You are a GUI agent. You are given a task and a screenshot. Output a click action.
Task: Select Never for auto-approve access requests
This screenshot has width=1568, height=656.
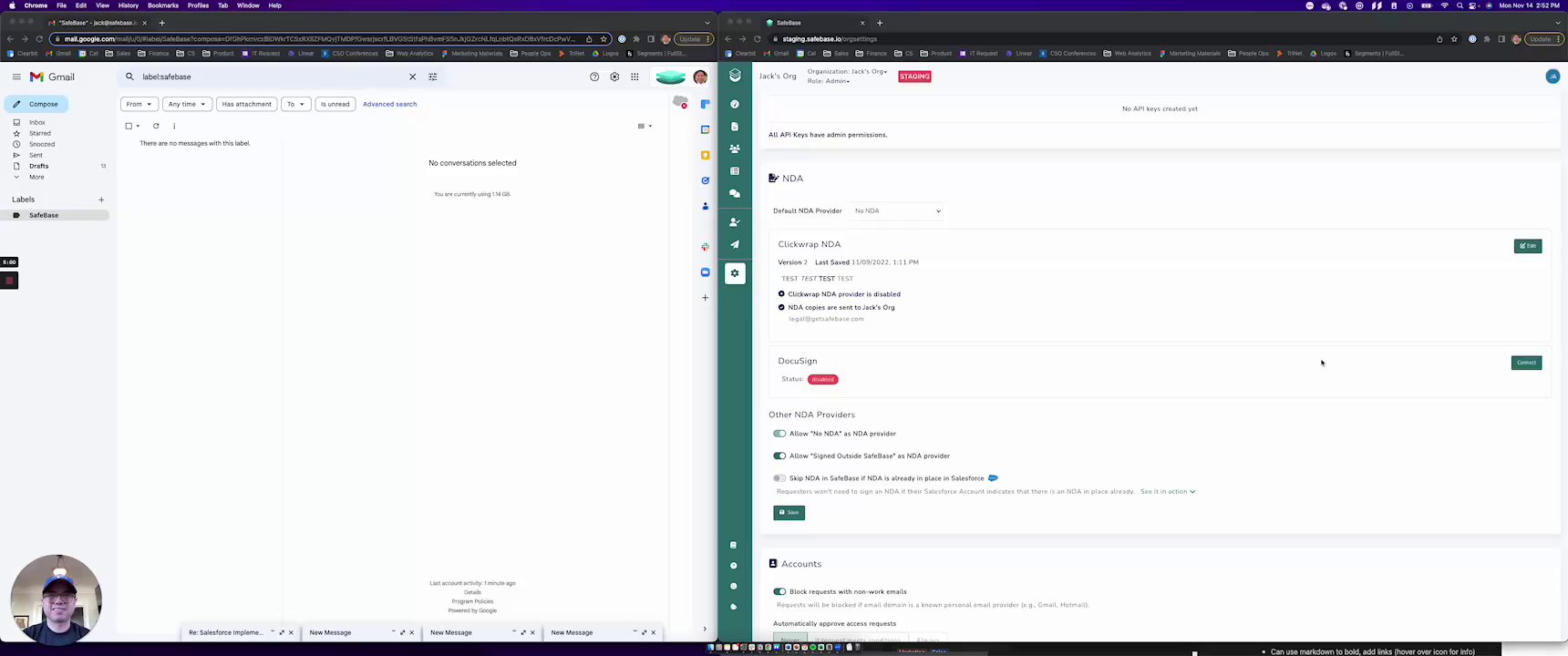pos(791,639)
